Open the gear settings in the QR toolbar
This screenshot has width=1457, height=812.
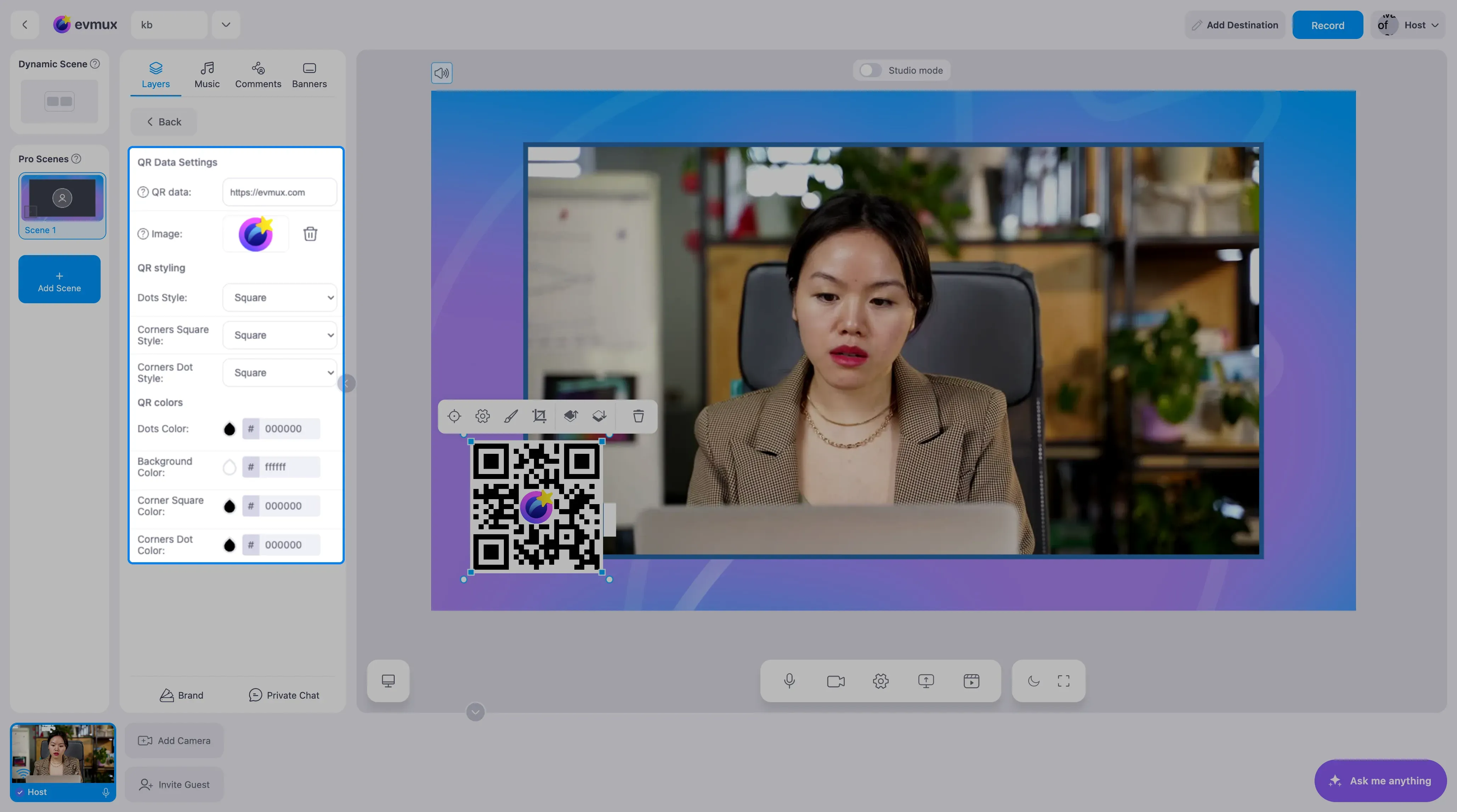tap(483, 417)
